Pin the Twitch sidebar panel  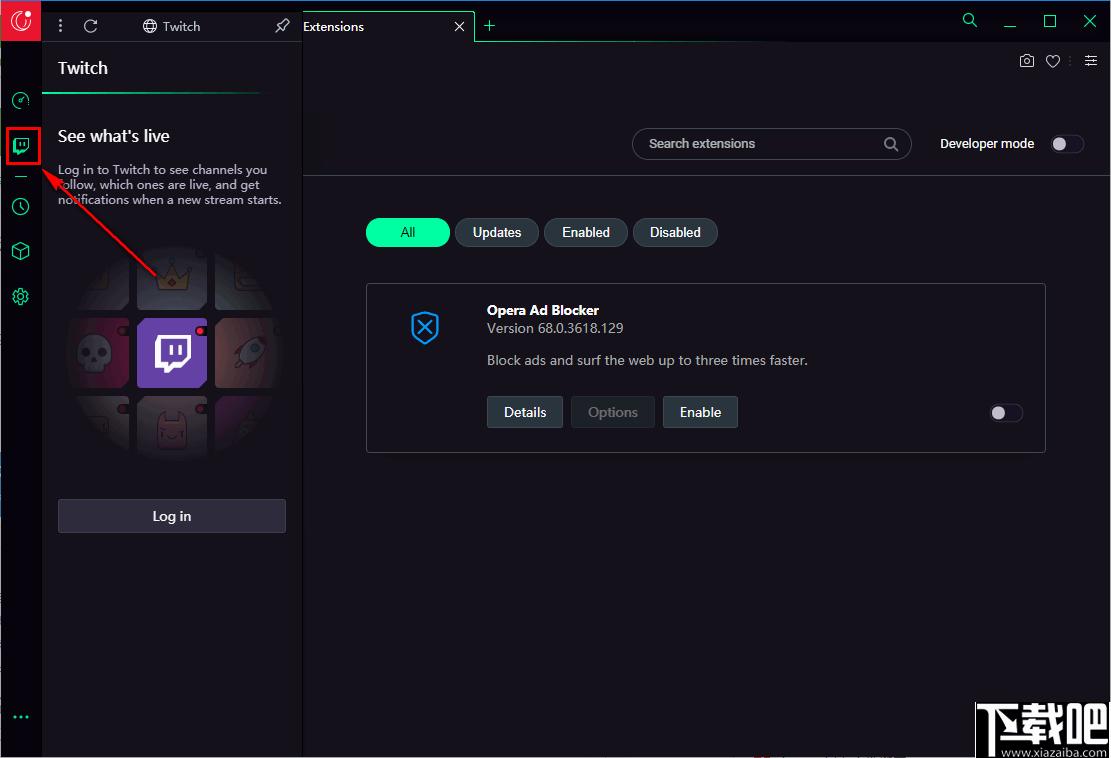coord(282,26)
